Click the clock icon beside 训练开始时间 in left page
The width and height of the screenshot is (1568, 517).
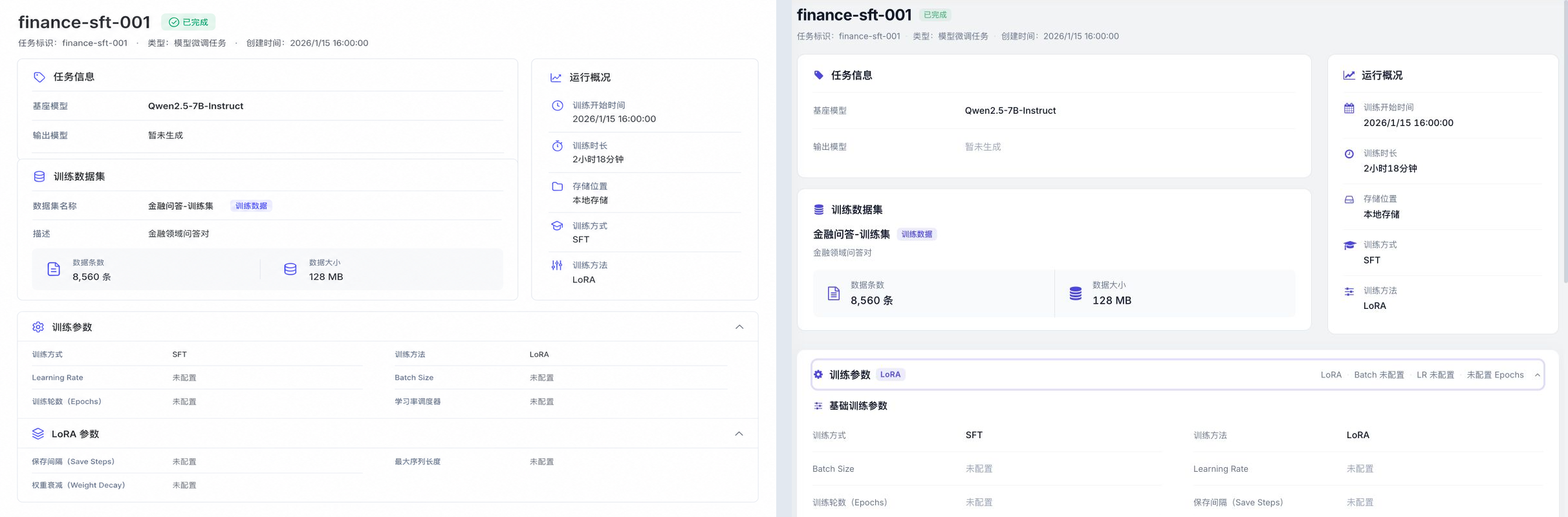click(x=557, y=105)
